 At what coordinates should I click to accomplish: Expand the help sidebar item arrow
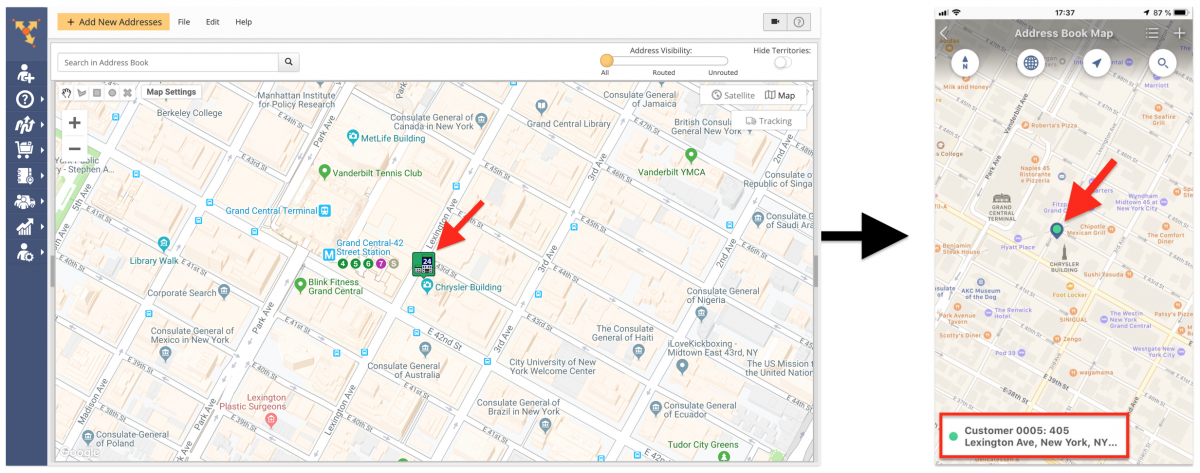click(x=42, y=99)
